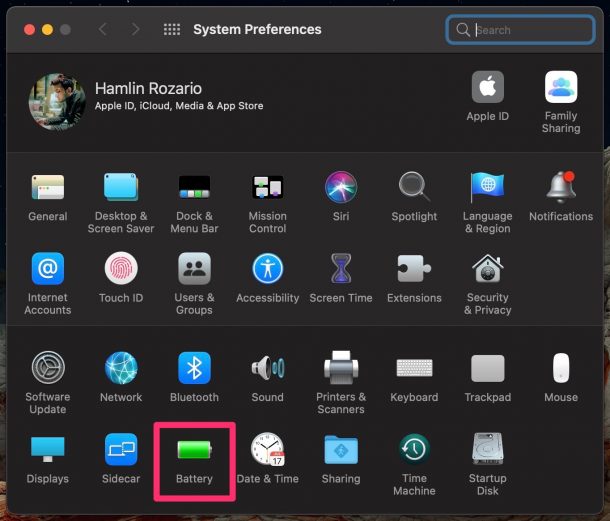Click Hamlin Rozario's profile picture

click(x=57, y=101)
